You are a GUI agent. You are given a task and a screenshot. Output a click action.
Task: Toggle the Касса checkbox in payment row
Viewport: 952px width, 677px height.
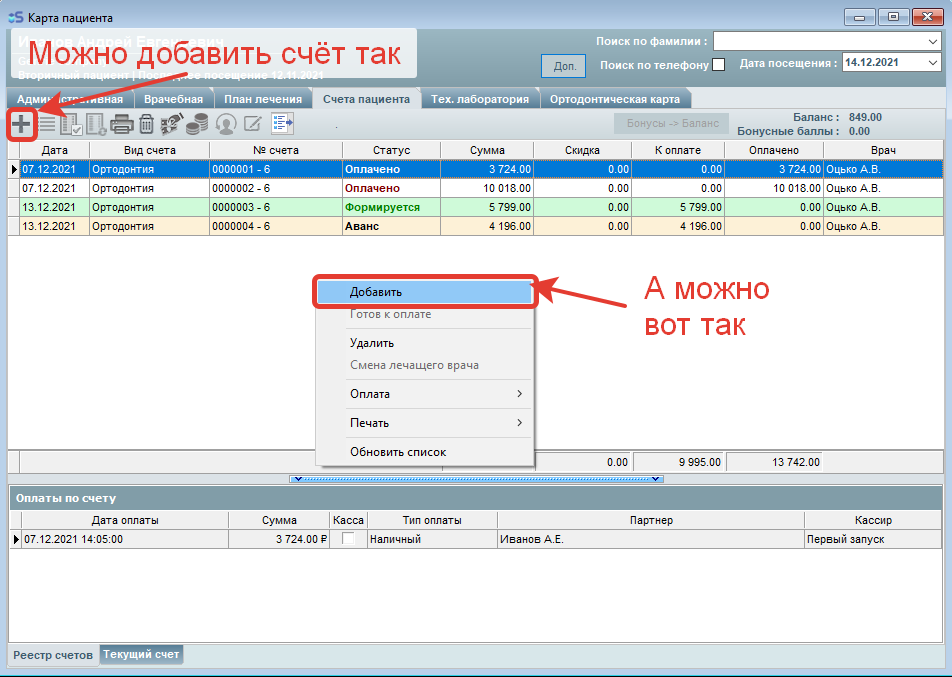[348, 539]
